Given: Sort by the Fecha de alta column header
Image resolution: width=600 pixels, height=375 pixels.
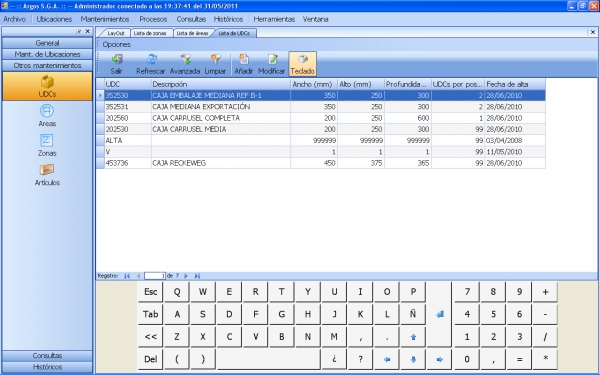Looking at the screenshot, I should tap(515, 84).
